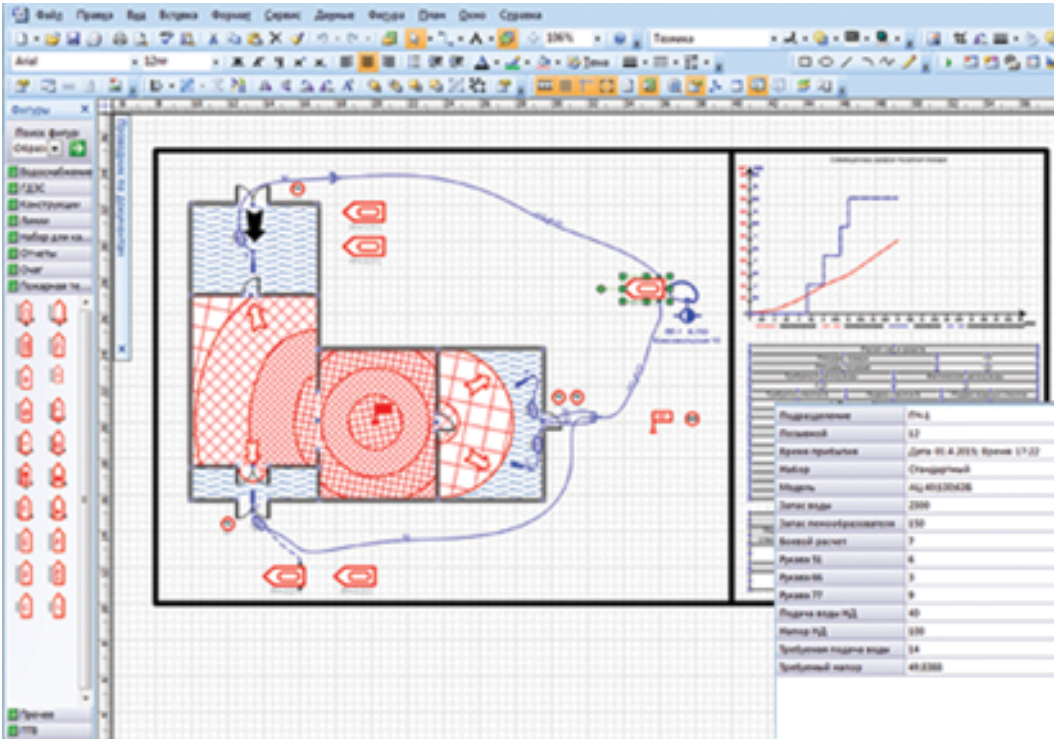Delete the selection with the X icon
The height and width of the screenshot is (744, 1056).
(275, 38)
